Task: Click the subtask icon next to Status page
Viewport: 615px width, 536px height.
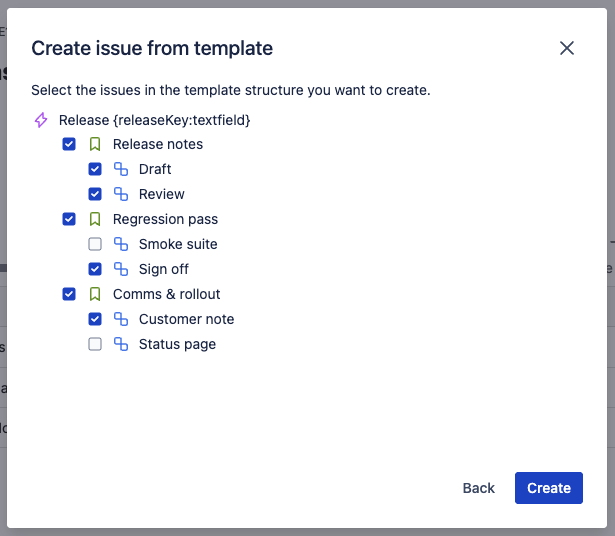Action: (x=121, y=344)
